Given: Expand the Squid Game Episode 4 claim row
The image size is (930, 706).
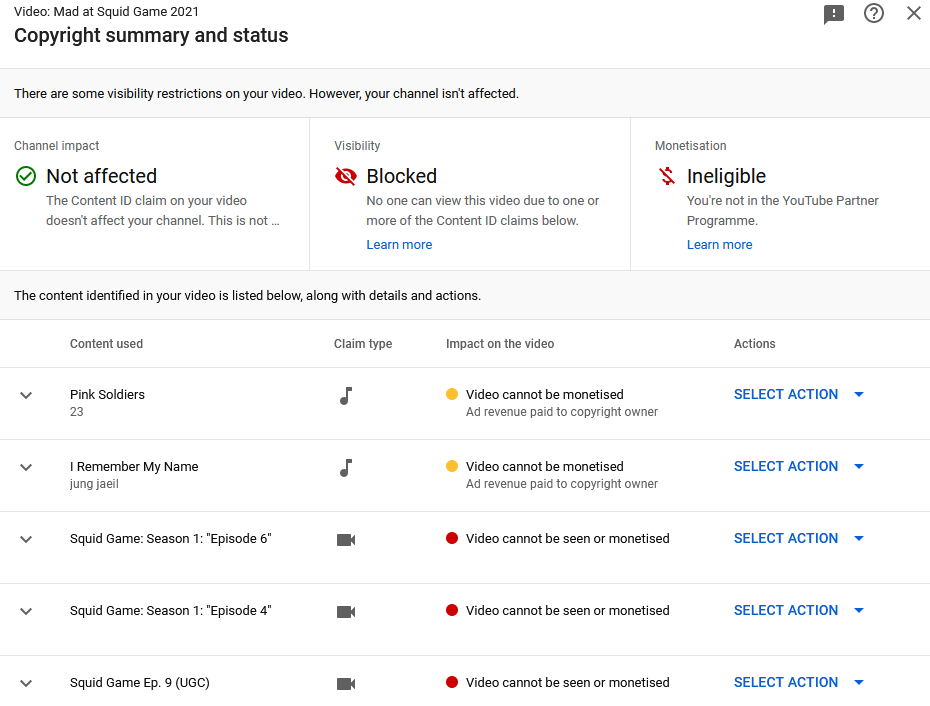Looking at the screenshot, I should (x=26, y=611).
